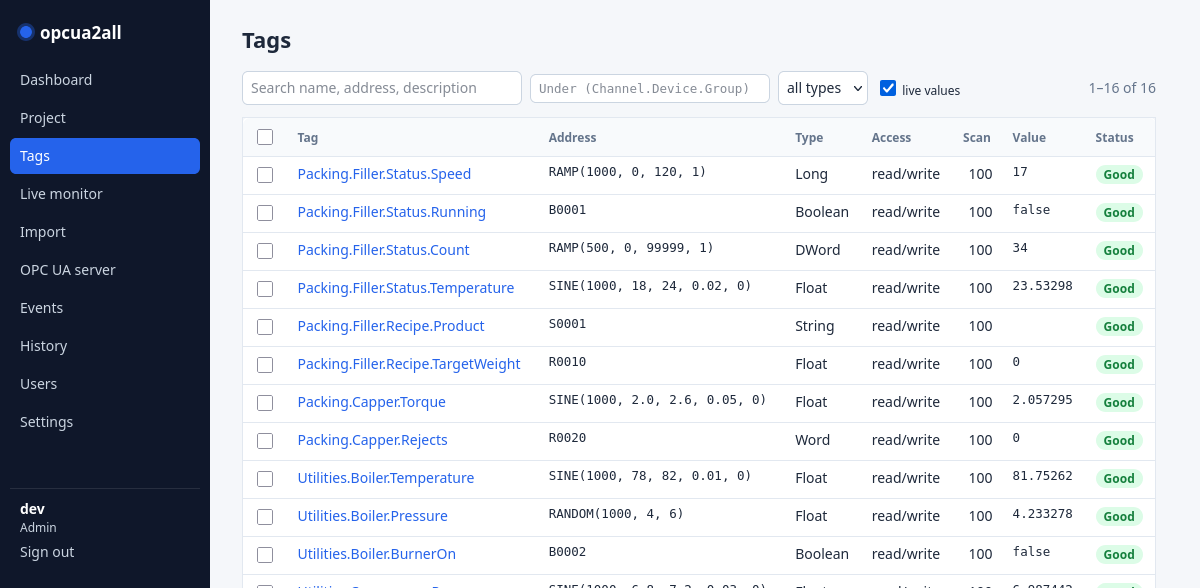The image size is (1200, 588).
Task: Tick the Utilities.Boiler.BurnerOn row checkbox
Action: tap(265, 555)
